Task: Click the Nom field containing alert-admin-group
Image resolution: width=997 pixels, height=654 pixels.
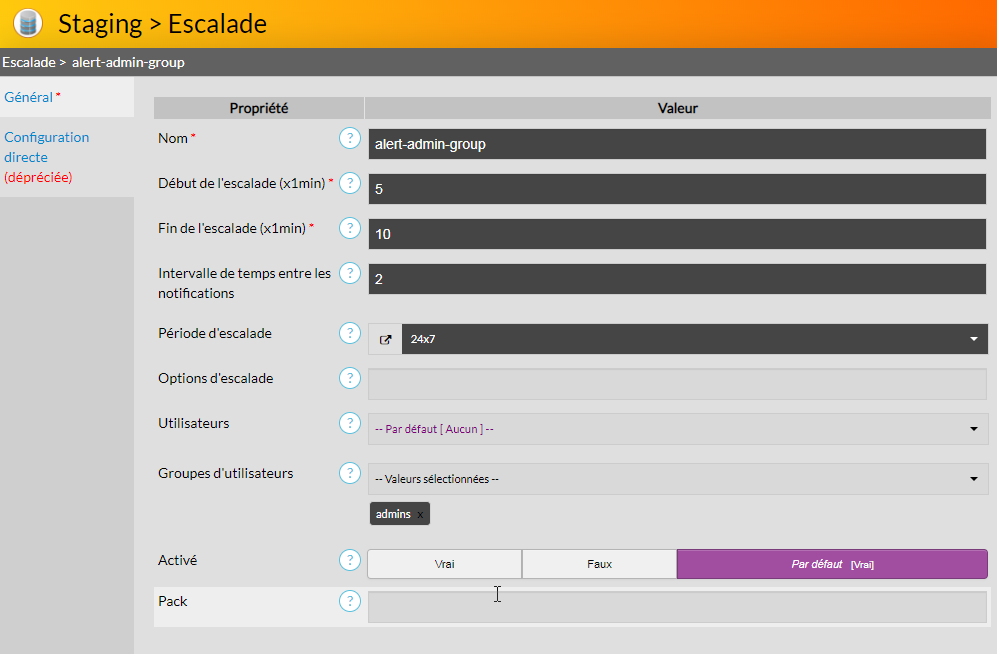Action: 676,144
